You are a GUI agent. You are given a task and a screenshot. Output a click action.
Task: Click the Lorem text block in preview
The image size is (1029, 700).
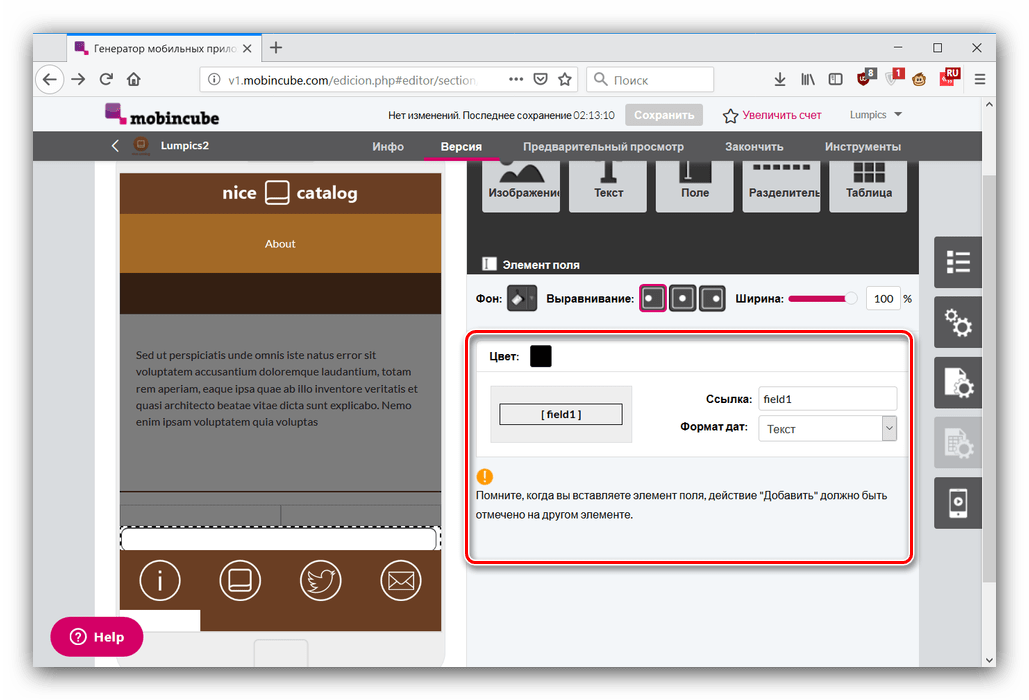[x=277, y=388]
